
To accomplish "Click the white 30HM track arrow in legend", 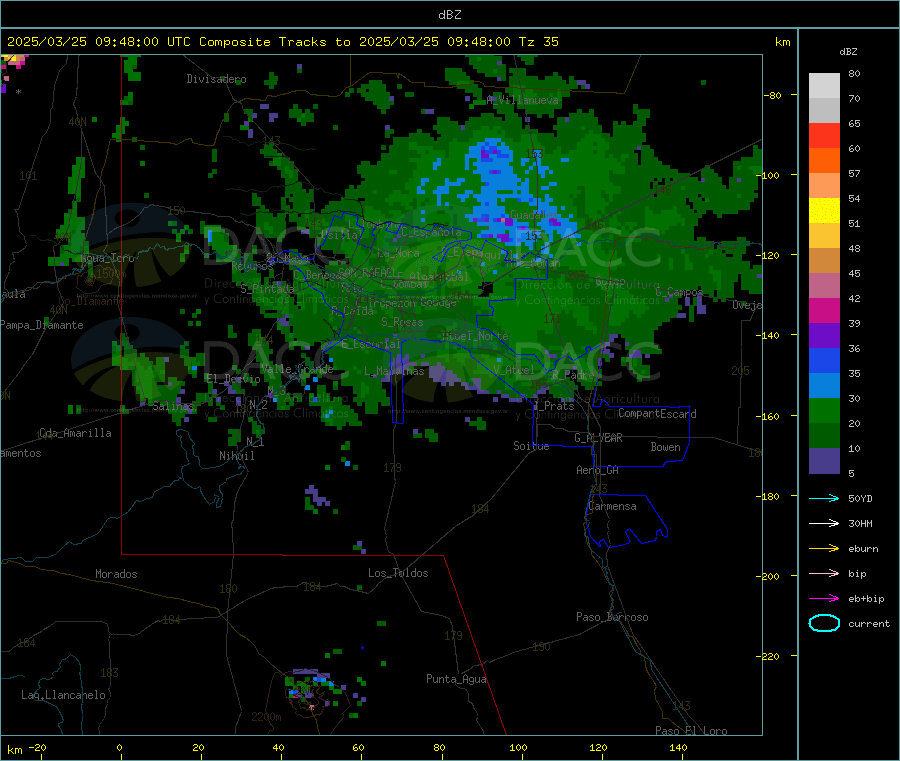I will pyautogui.click(x=824, y=523).
